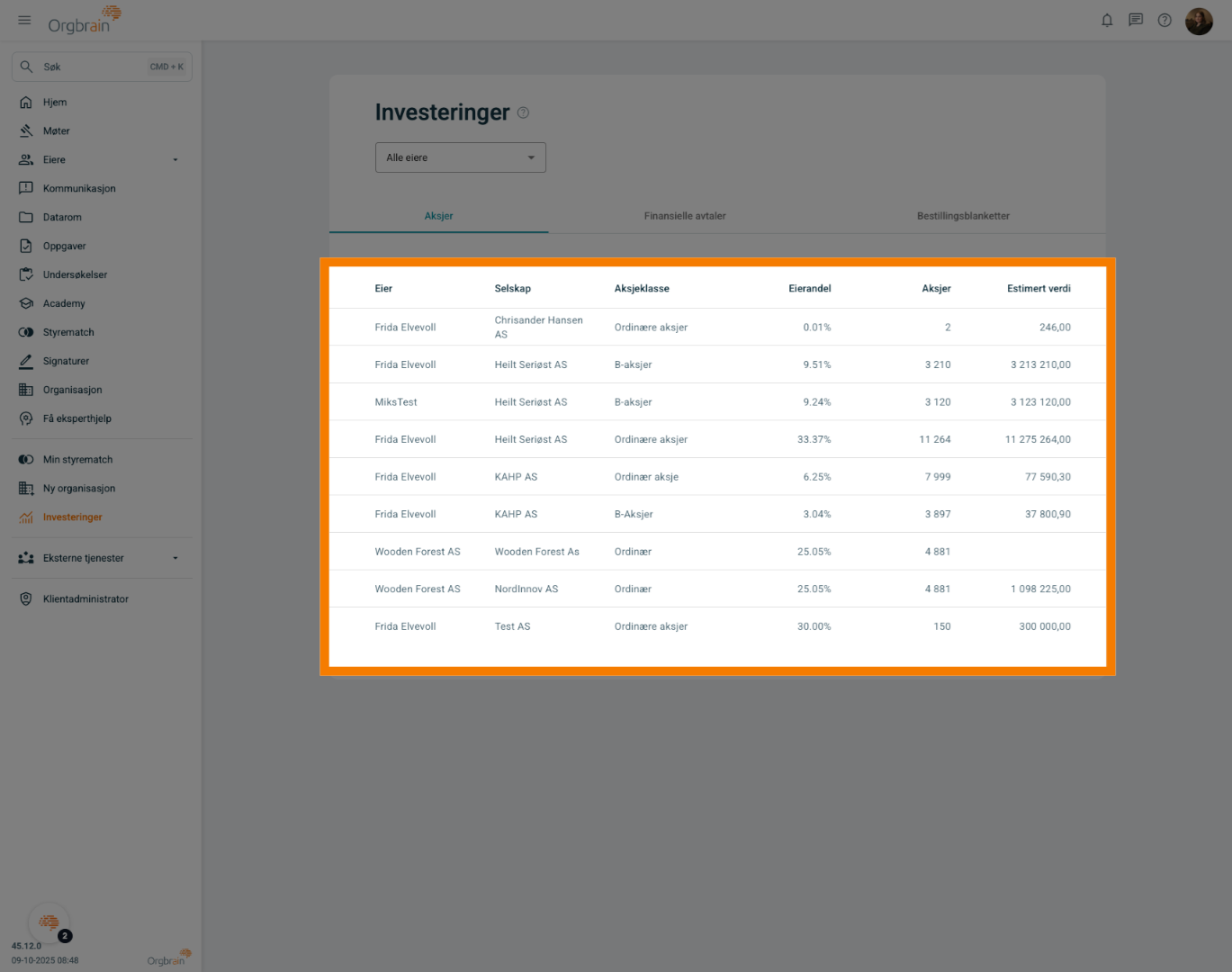Click the Estimert verdi column header
Image resolution: width=1232 pixels, height=972 pixels.
(x=1039, y=289)
